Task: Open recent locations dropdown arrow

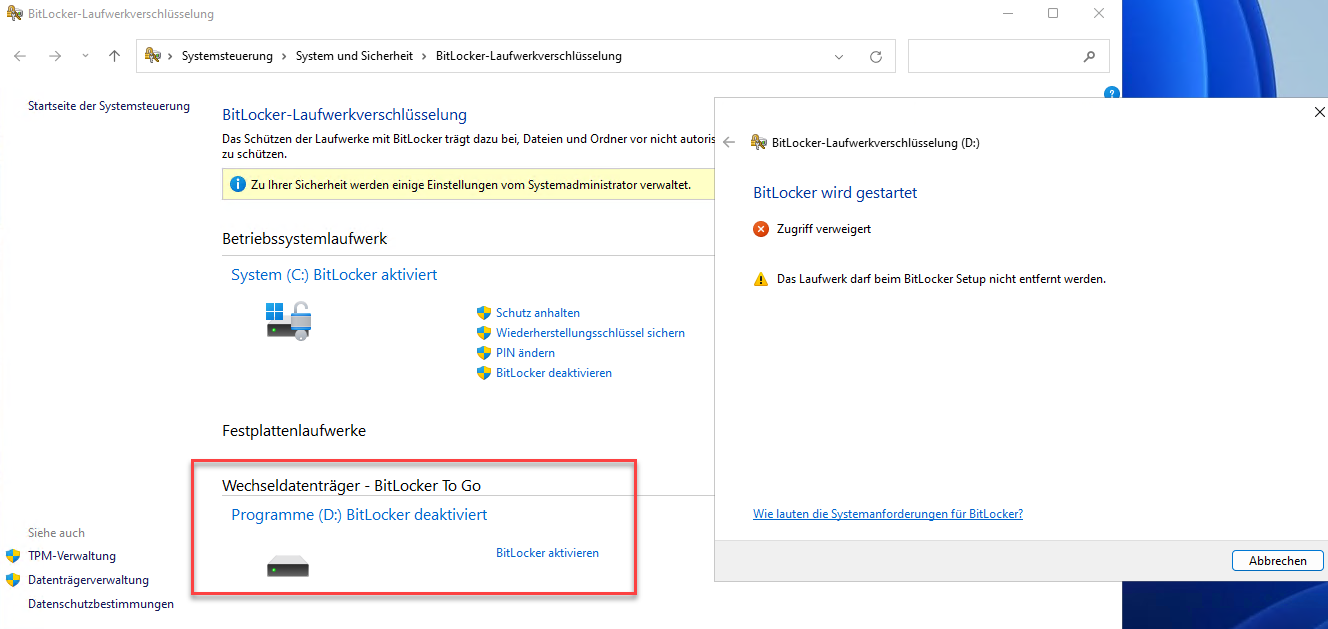Action: coord(85,56)
